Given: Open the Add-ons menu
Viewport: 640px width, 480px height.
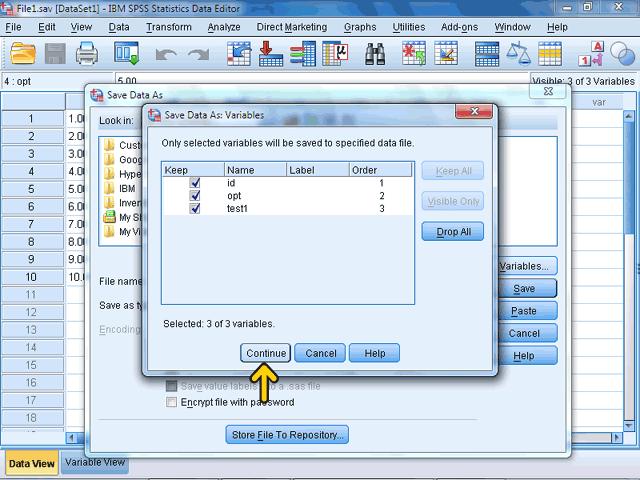Looking at the screenshot, I should click(459, 27).
